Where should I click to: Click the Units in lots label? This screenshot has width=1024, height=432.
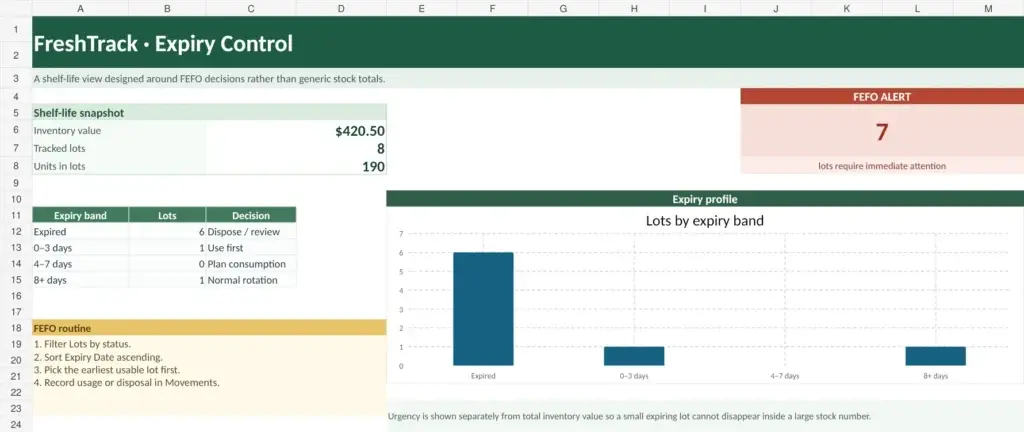pyautogui.click(x=59, y=166)
